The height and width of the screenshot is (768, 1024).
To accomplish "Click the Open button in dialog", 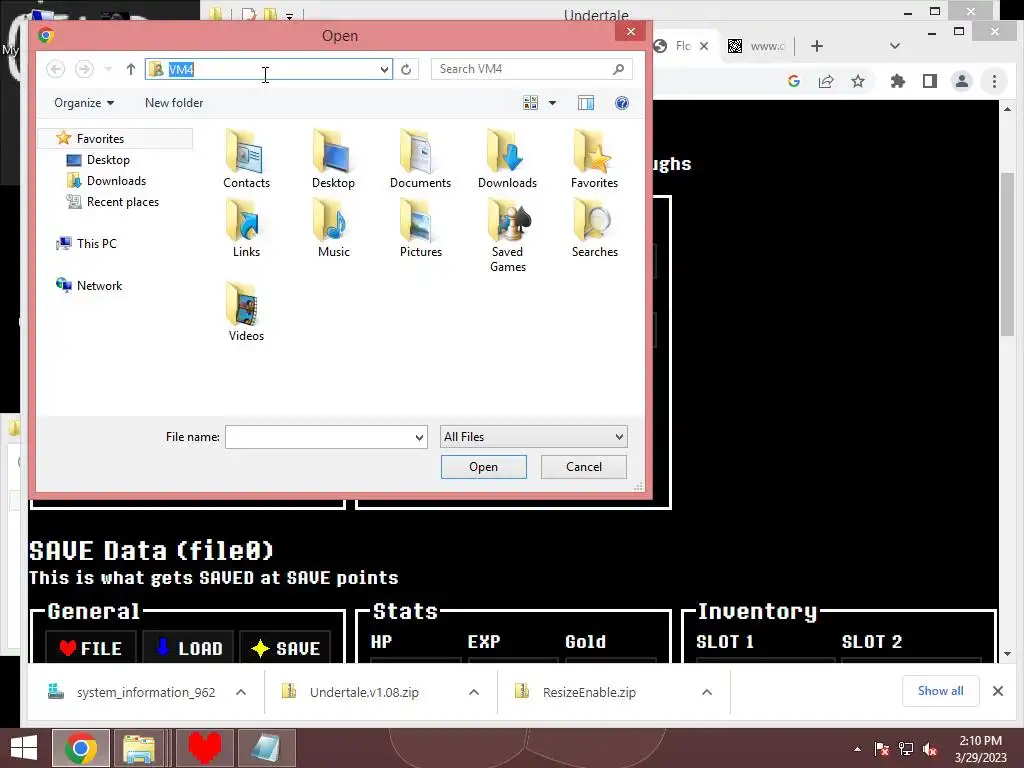I will [x=483, y=467].
